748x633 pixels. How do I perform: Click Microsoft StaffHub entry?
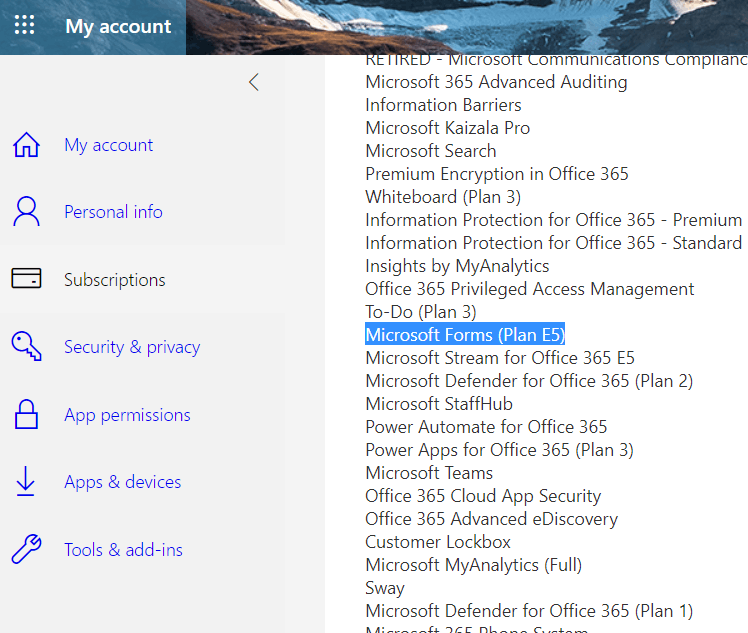439,404
